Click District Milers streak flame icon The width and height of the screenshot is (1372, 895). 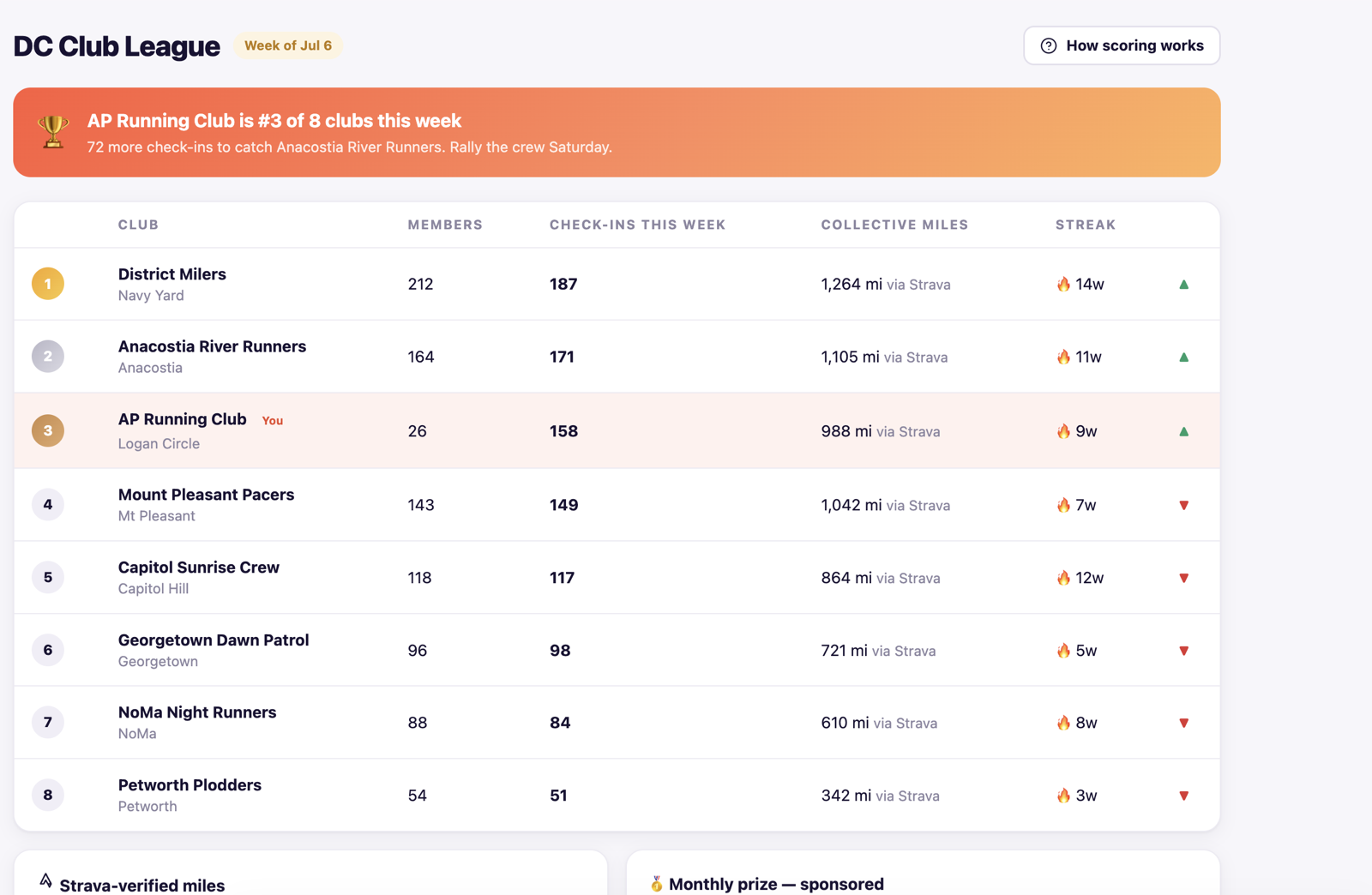click(1063, 284)
